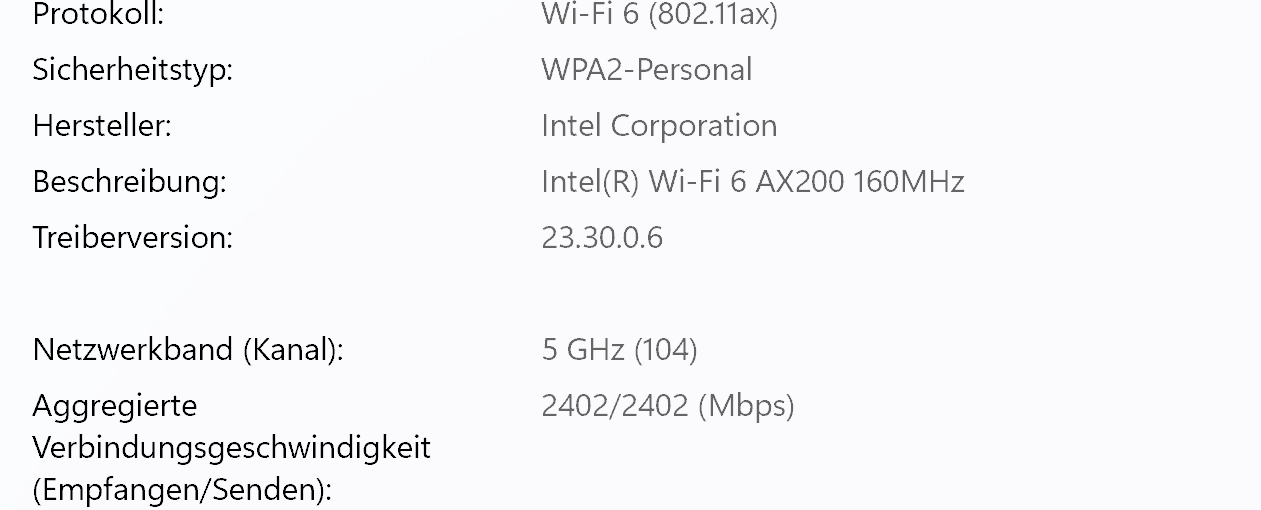The width and height of the screenshot is (1261, 510).
Task: Click the 5 GHz band text
Action: coord(584,350)
